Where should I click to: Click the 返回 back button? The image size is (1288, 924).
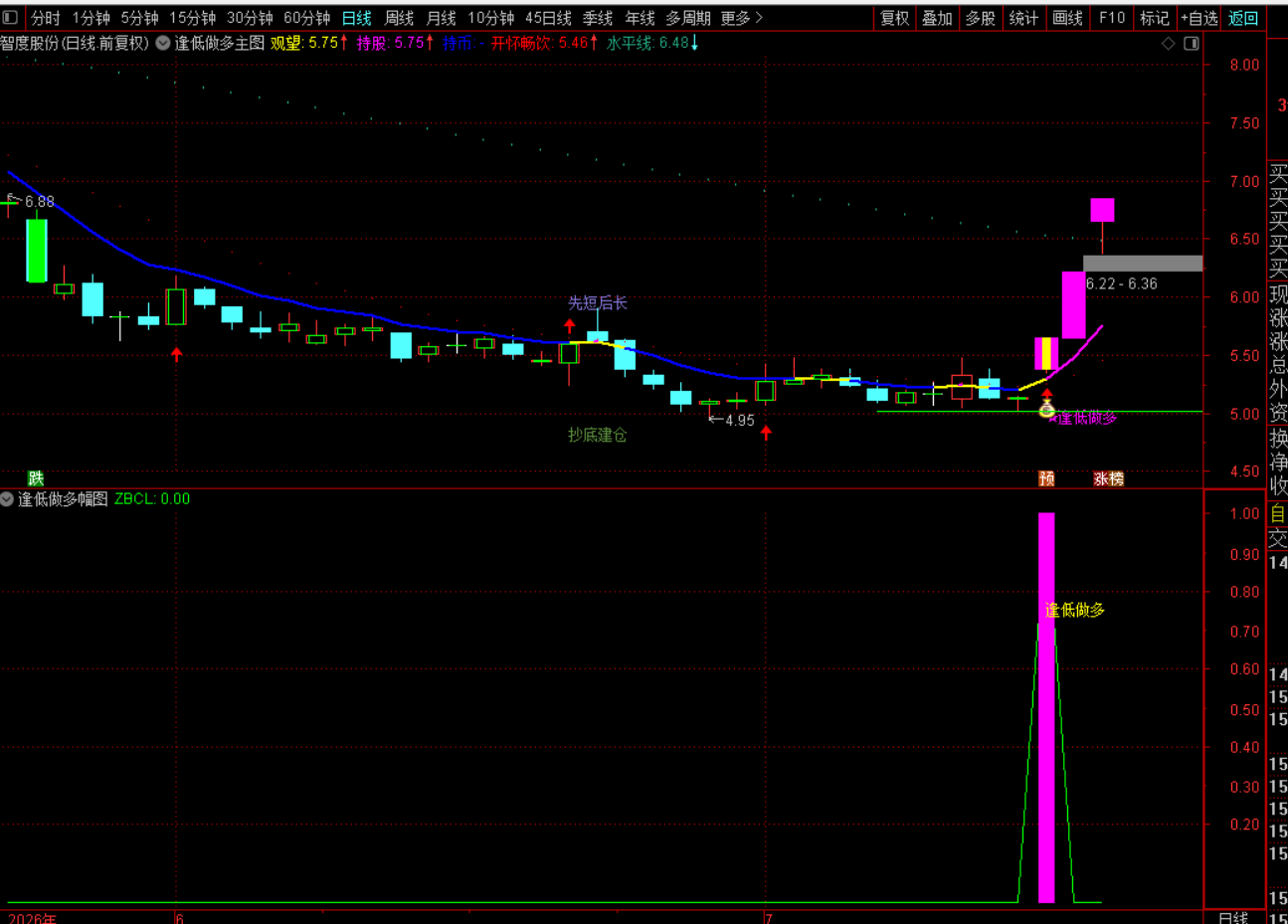pos(1243,18)
